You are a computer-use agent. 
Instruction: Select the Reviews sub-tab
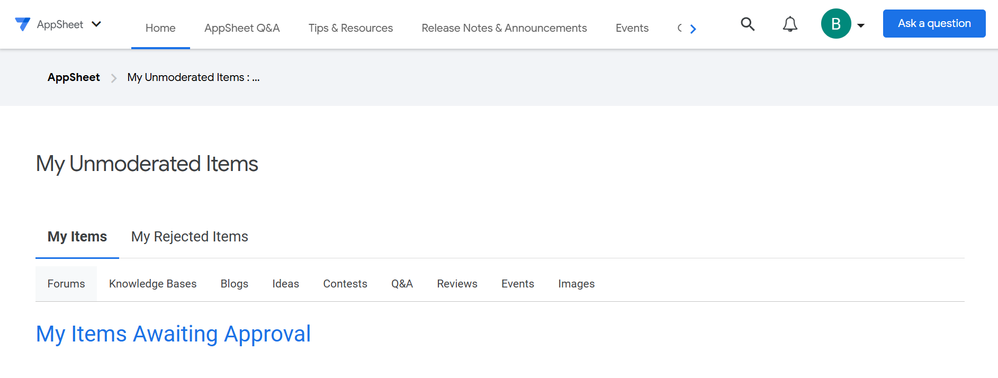tap(457, 284)
